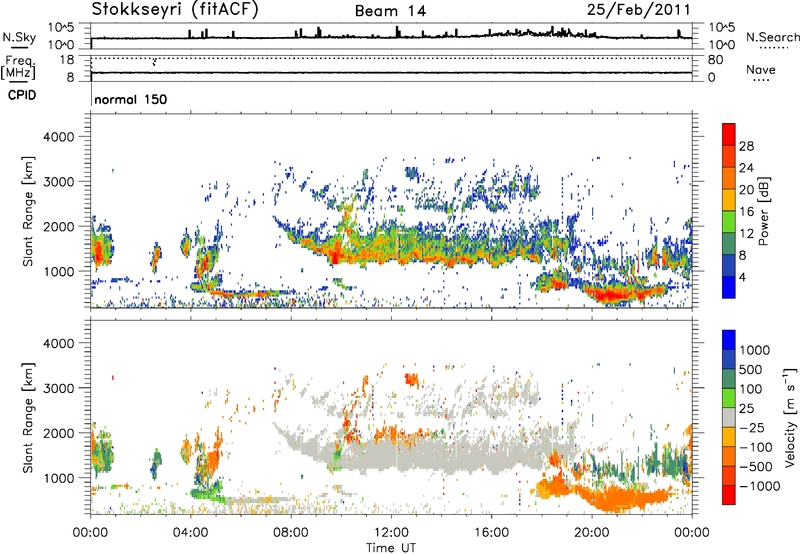Click the '25' tick on the Velocity color bar
The width and height of the screenshot is (800, 554).
[x=747, y=409]
